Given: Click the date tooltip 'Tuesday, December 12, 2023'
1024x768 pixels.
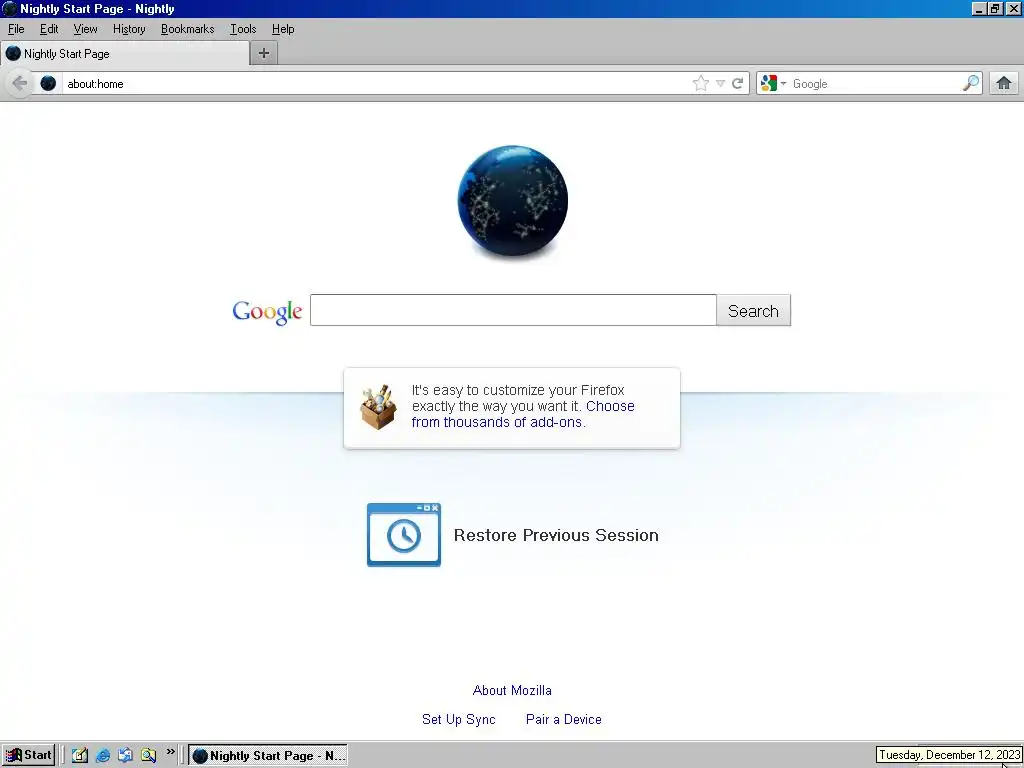Looking at the screenshot, I should pos(950,755).
